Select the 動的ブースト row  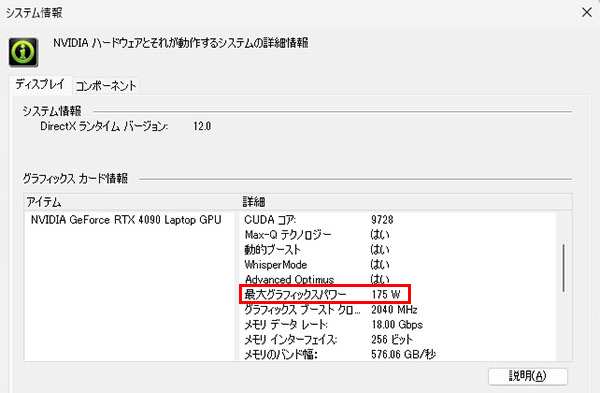point(398,249)
